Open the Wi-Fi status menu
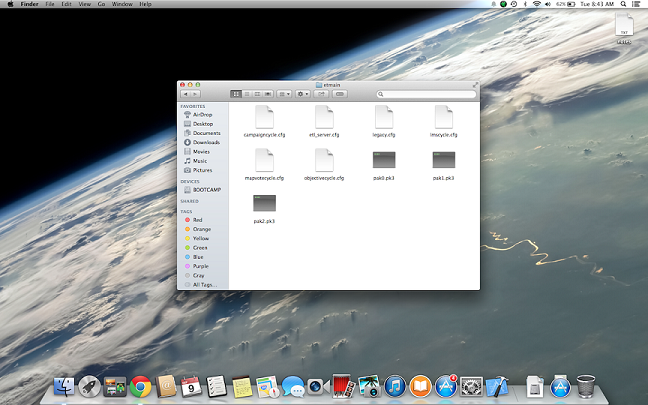648x405 pixels. click(x=536, y=4)
